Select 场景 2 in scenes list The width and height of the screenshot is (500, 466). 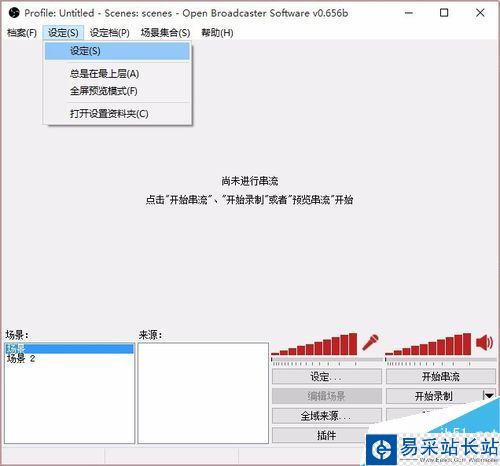click(69, 359)
